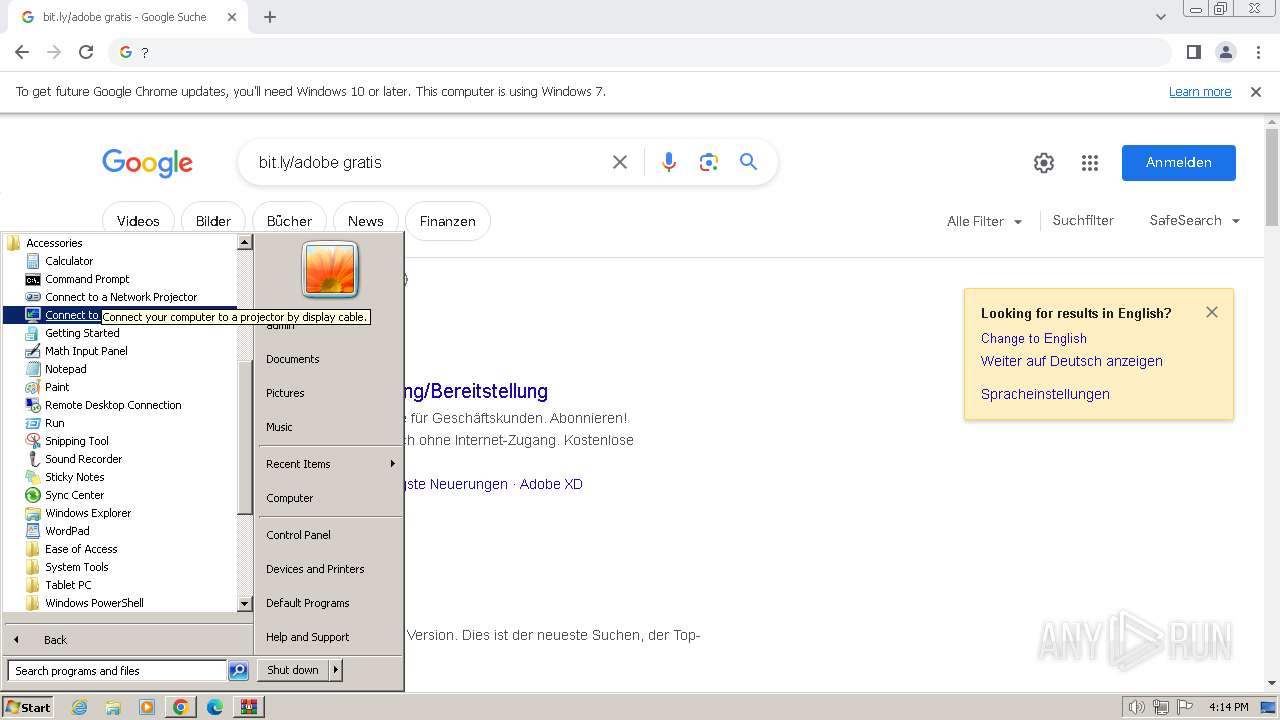Expand the System Tools folder
Screen dimensions: 1280x720
[76, 567]
